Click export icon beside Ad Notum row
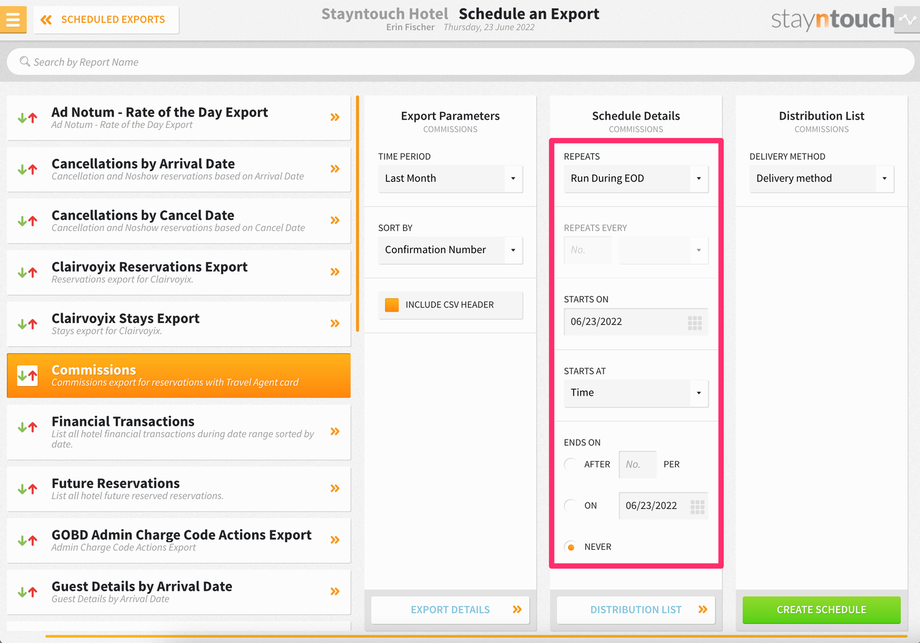 (27, 118)
